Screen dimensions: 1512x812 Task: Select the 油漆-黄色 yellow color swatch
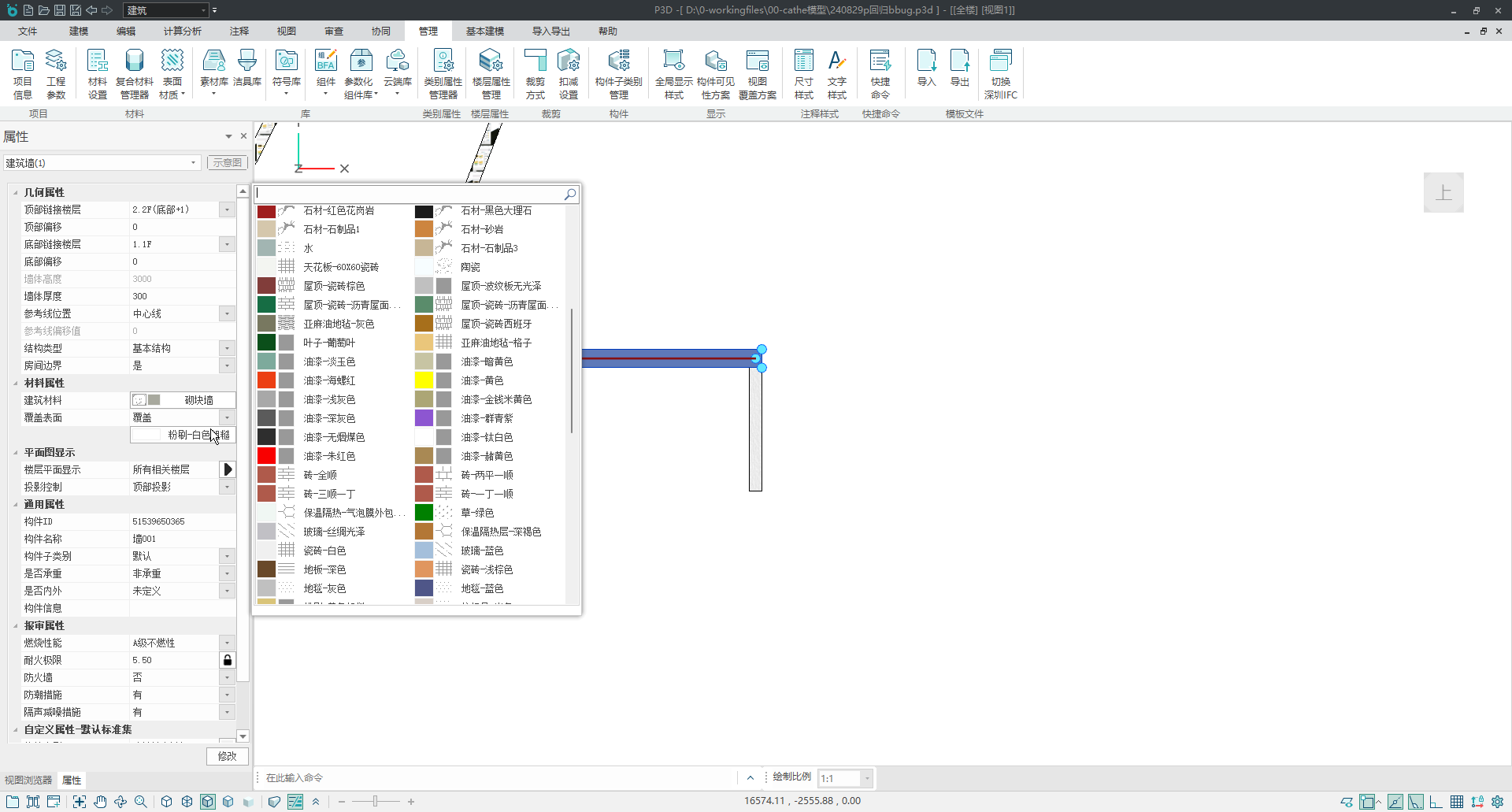[x=424, y=380]
